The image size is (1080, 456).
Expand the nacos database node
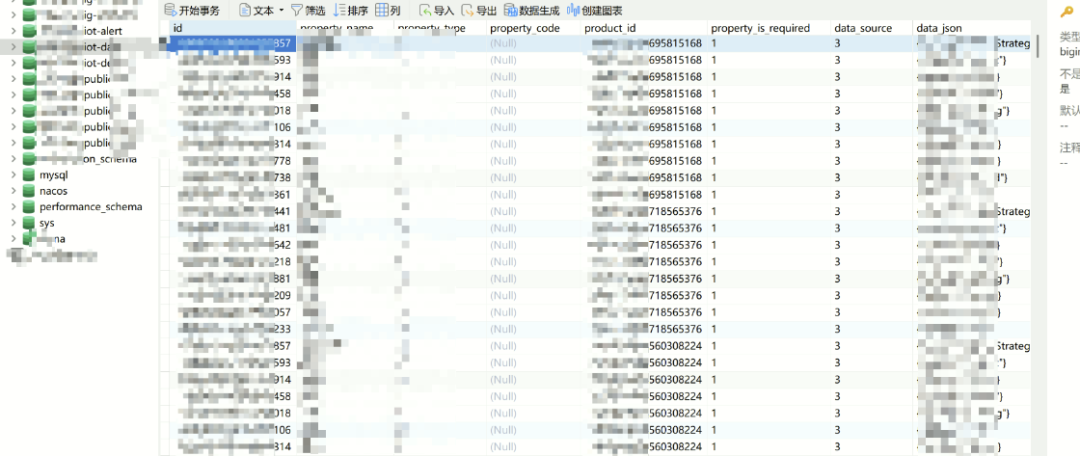pyautogui.click(x=13, y=191)
